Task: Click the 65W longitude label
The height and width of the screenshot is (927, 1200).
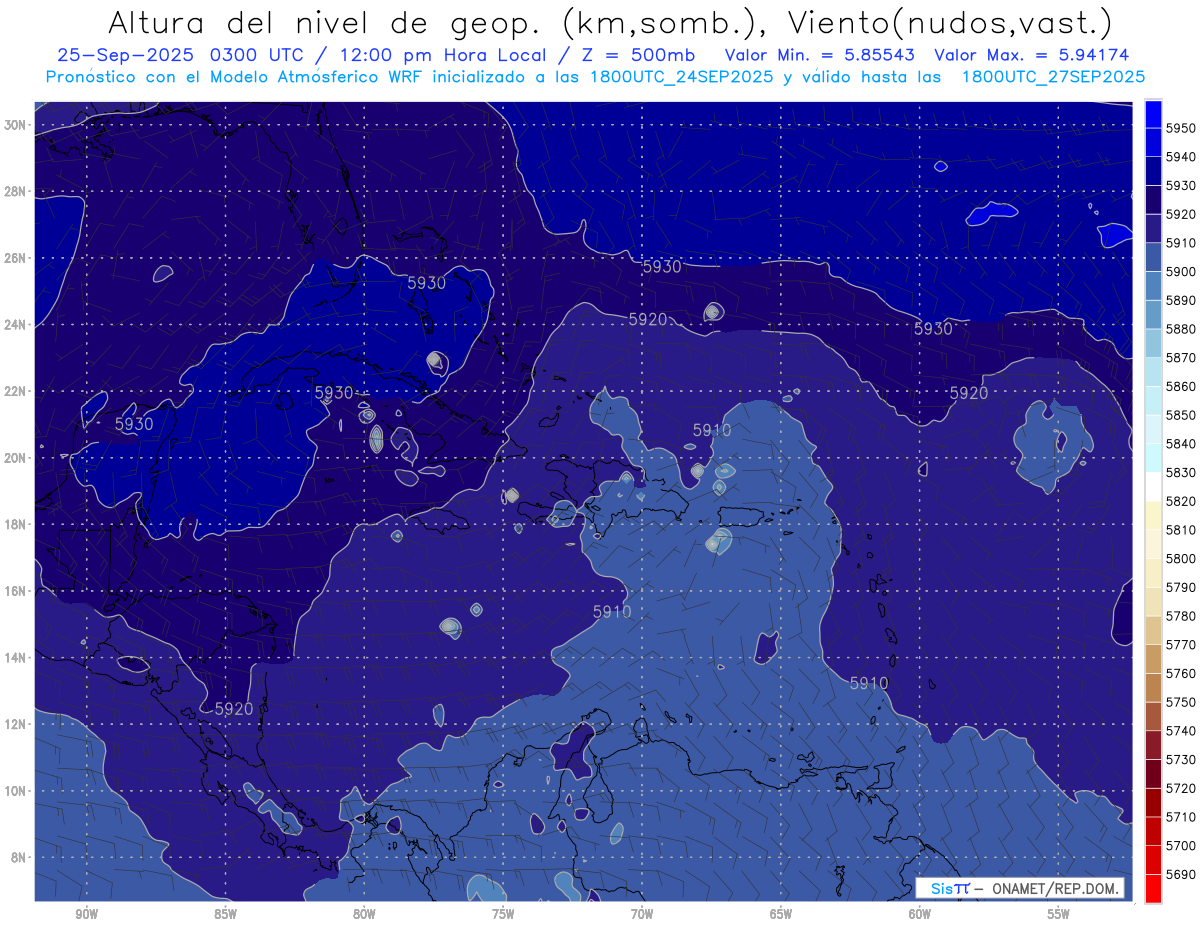Action: (781, 914)
